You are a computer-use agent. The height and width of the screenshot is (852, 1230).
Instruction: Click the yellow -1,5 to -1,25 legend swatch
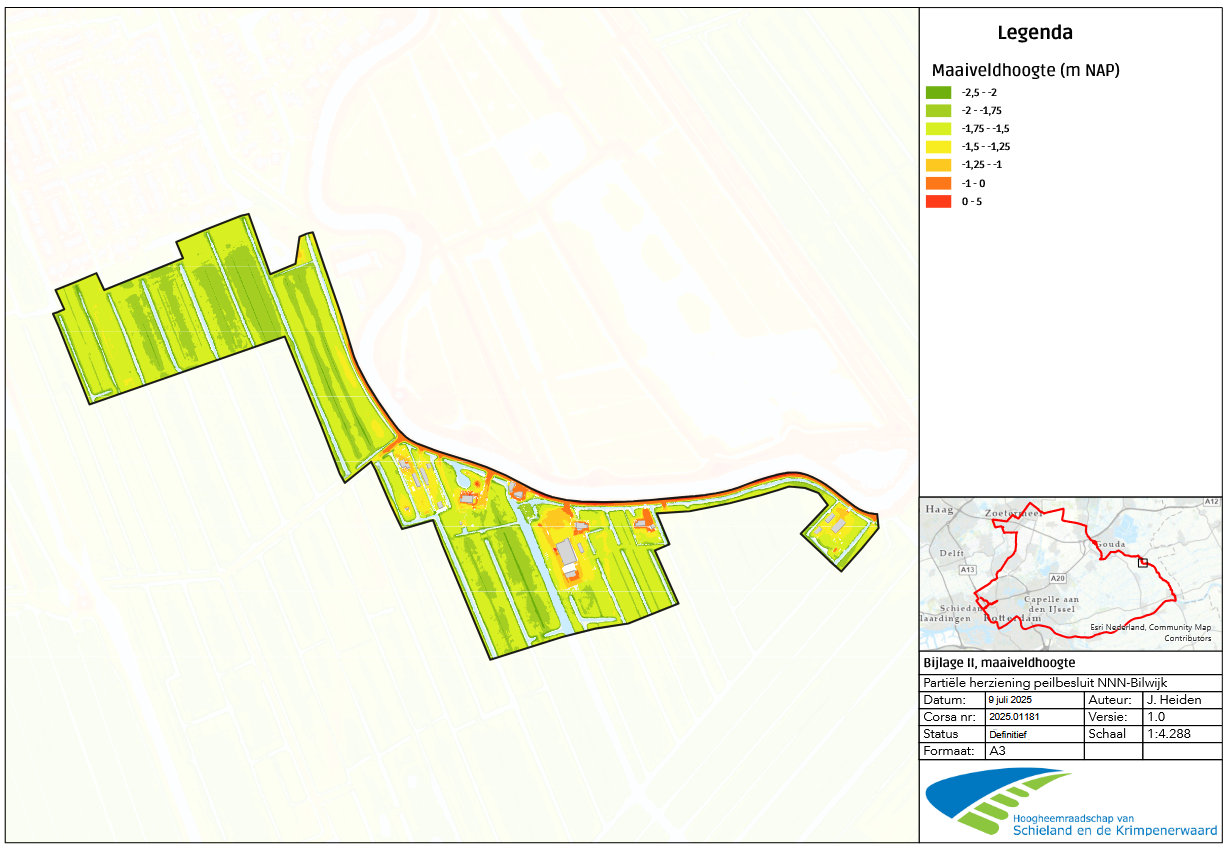pyautogui.click(x=937, y=147)
